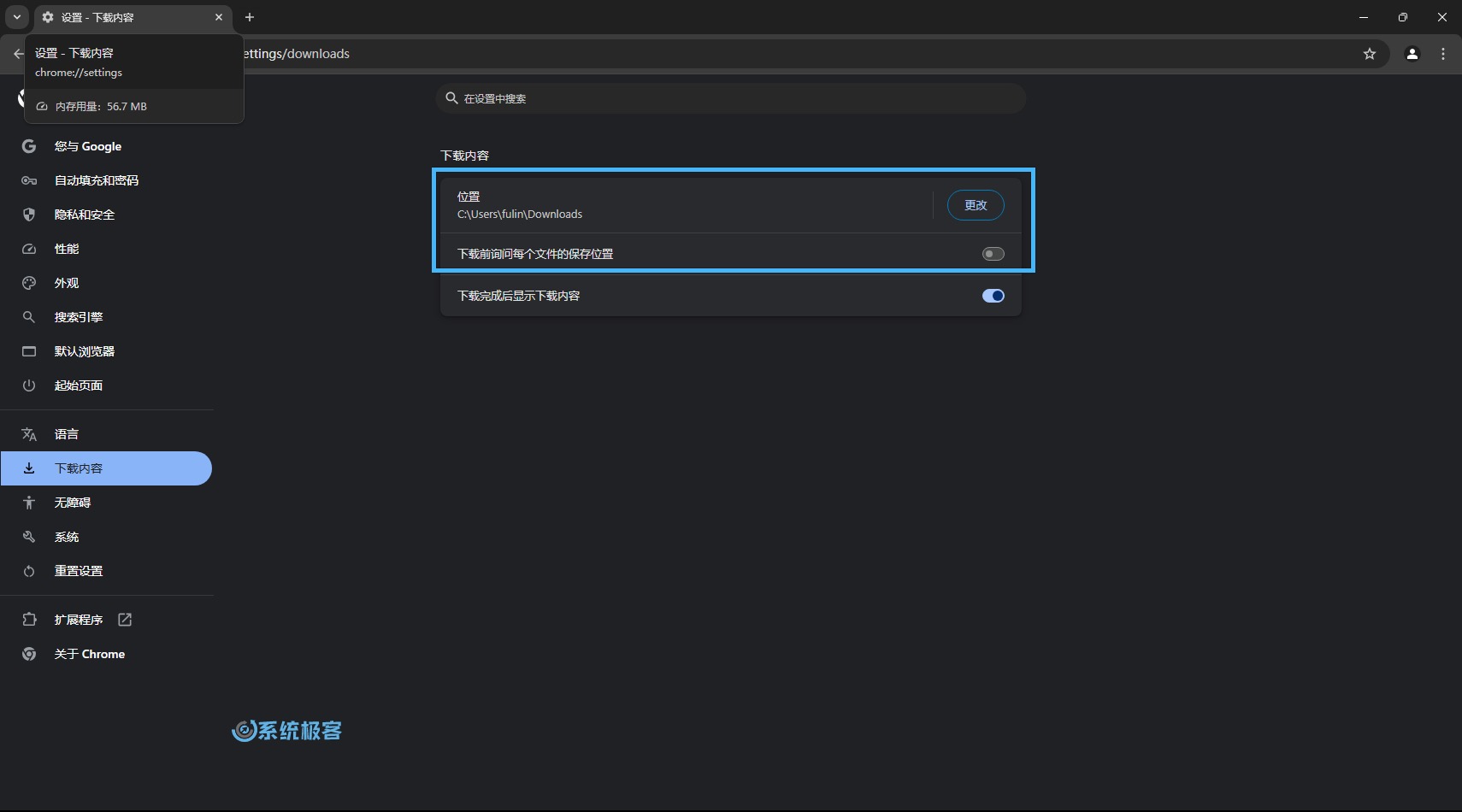Viewport: 1462px width, 812px height.
Task: Click the wrench icon for system
Action: (29, 537)
